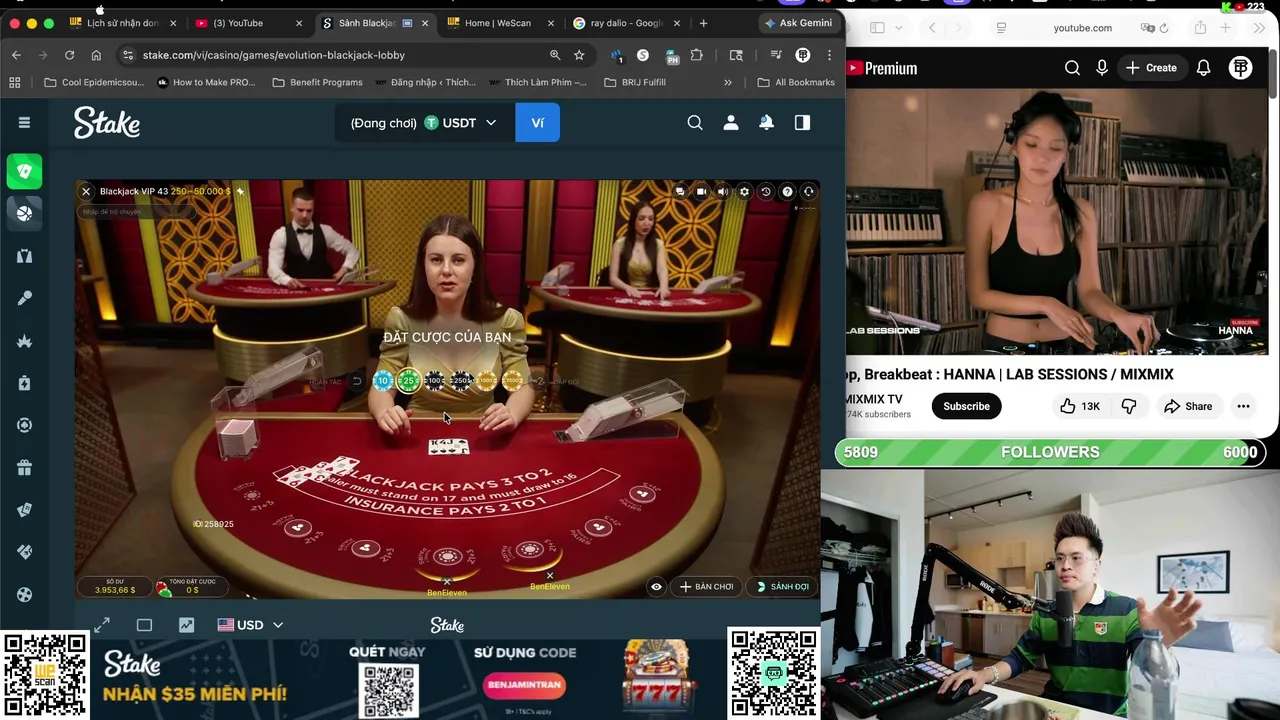Viewport: 1280px width, 720px height.
Task: Toggle Stake fullscreen expand arrows icon
Action: [x=102, y=625]
